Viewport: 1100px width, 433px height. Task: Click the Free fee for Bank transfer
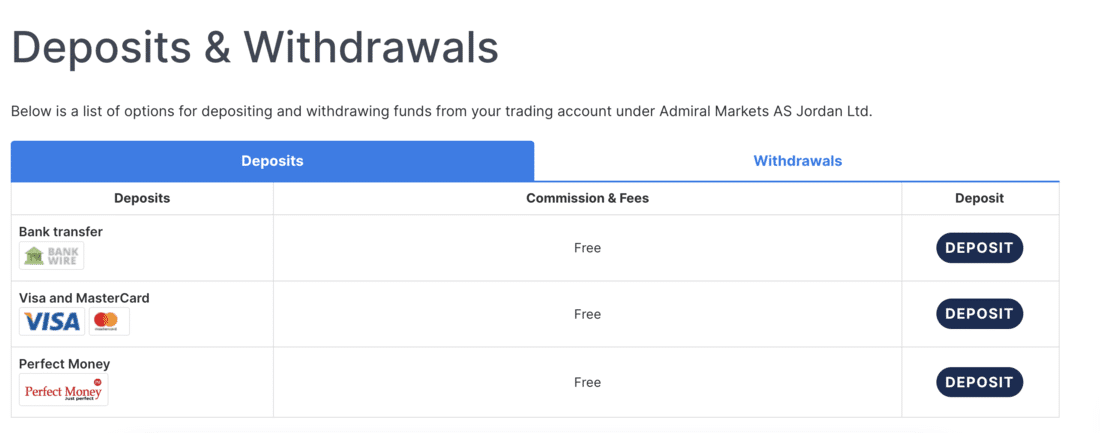point(587,248)
